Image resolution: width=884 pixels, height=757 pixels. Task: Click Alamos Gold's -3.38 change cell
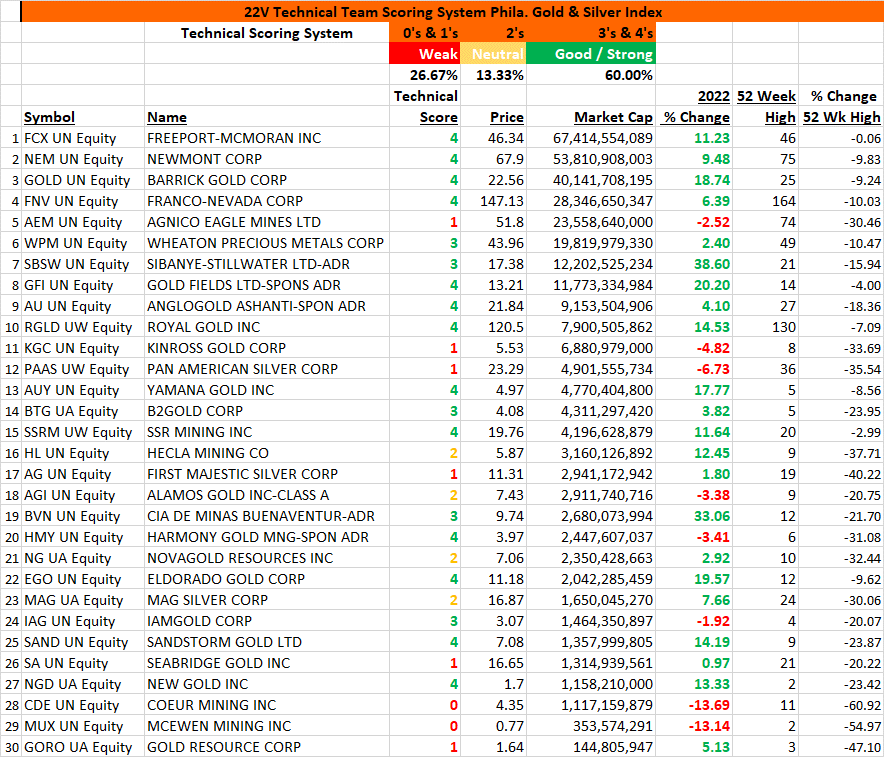[x=694, y=495]
